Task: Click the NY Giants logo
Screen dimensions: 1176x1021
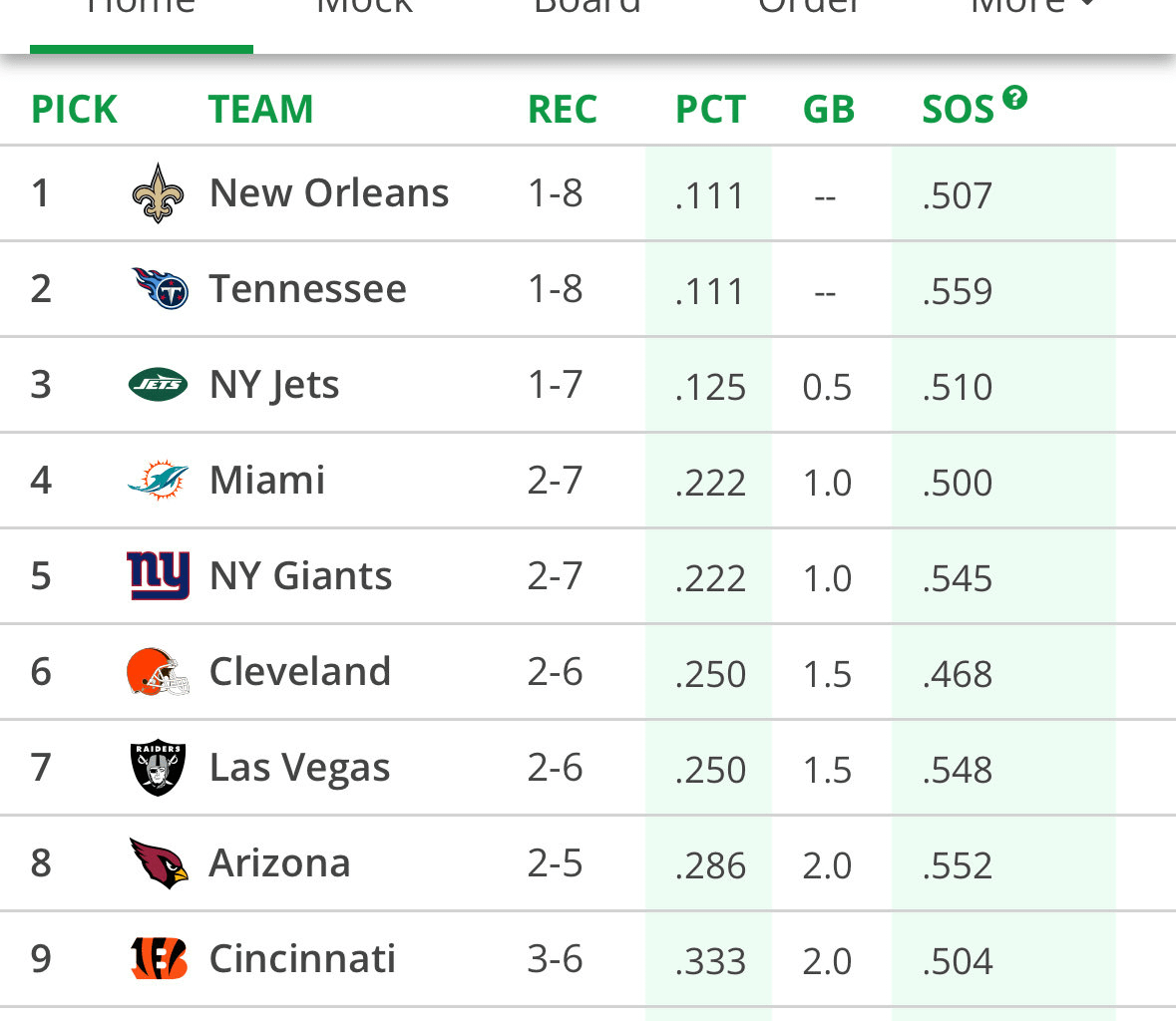Action: (x=157, y=575)
